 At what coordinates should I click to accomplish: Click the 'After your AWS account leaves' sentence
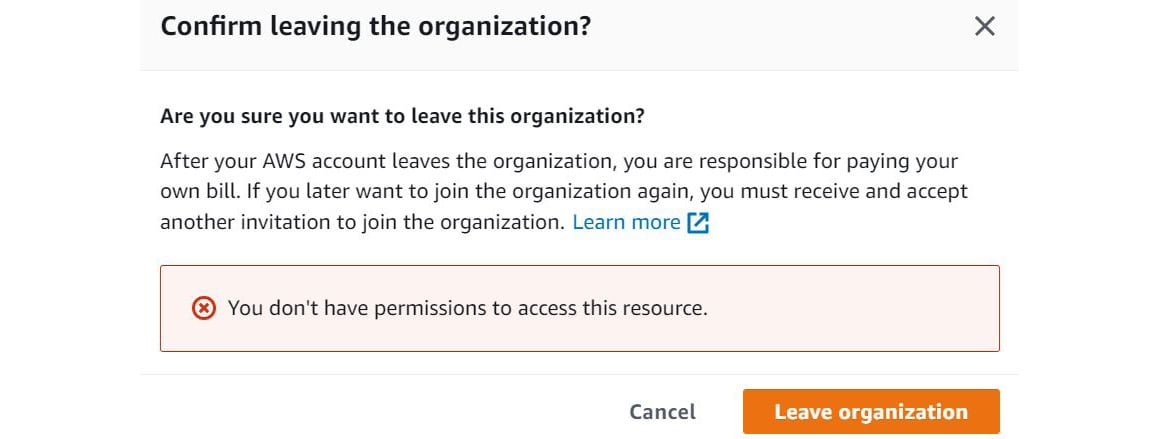click(x=559, y=162)
